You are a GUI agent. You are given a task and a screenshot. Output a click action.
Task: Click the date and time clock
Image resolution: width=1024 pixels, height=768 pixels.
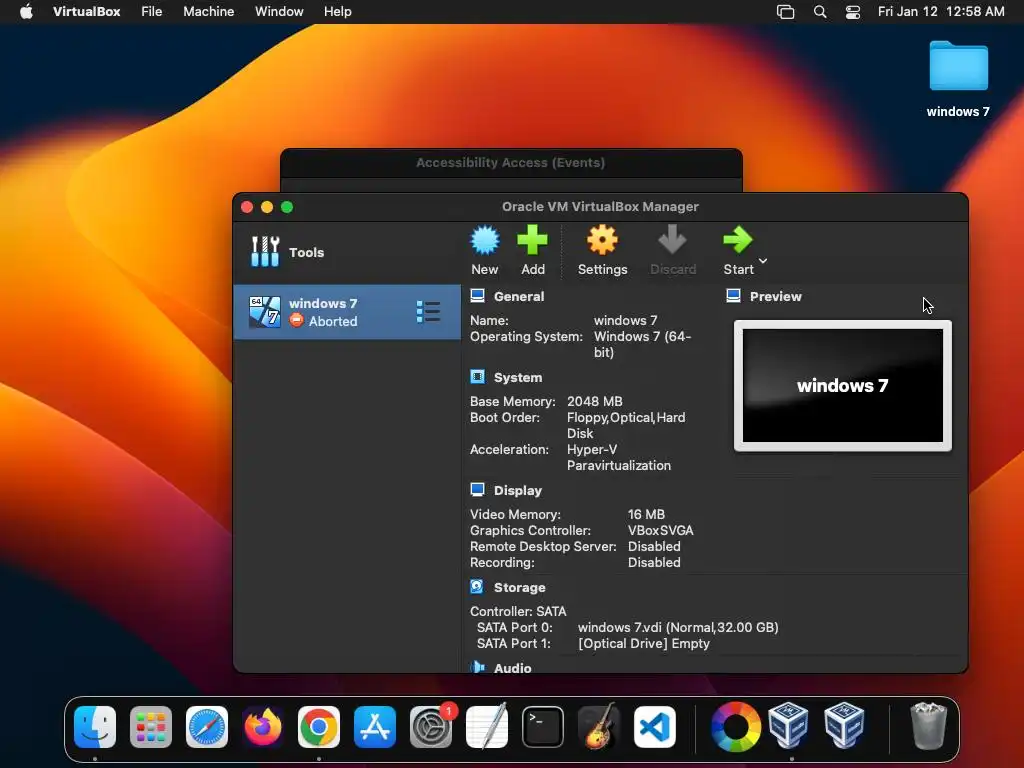[x=940, y=11]
